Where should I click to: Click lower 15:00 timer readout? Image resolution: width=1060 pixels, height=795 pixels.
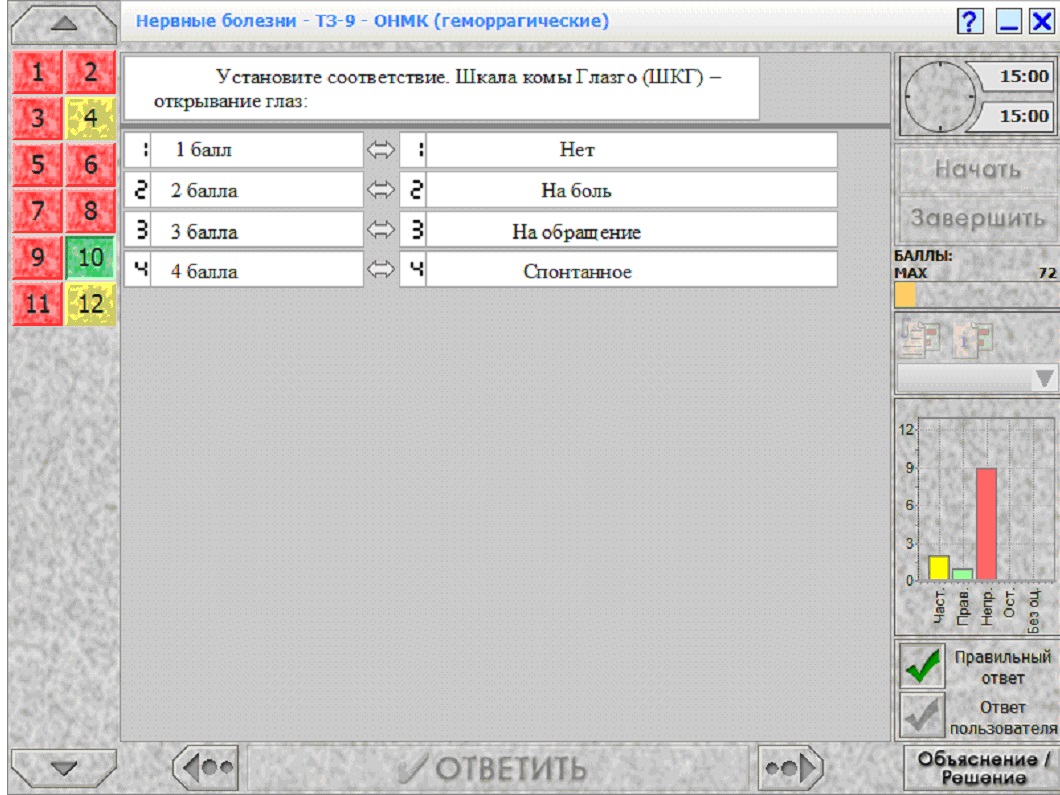pos(1017,116)
